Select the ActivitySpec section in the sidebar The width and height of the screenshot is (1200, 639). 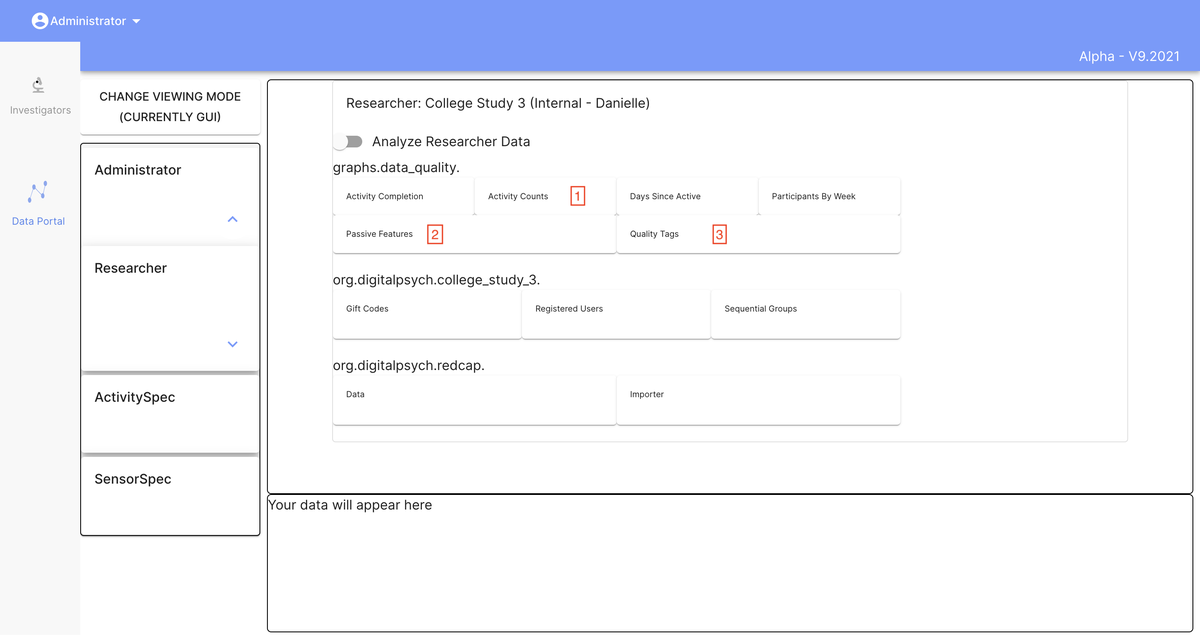pos(135,397)
